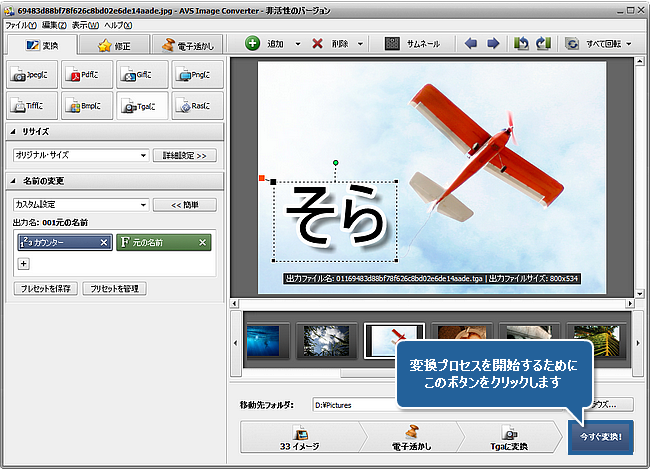Select the Gif conversion format
650x469 pixels.
(141, 74)
